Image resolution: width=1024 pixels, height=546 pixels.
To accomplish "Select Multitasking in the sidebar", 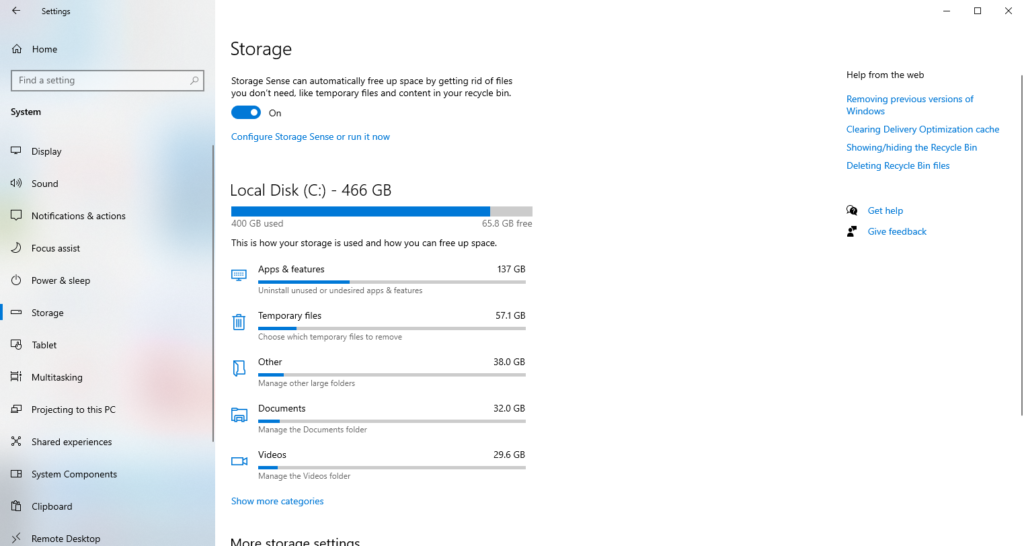I will [x=56, y=377].
